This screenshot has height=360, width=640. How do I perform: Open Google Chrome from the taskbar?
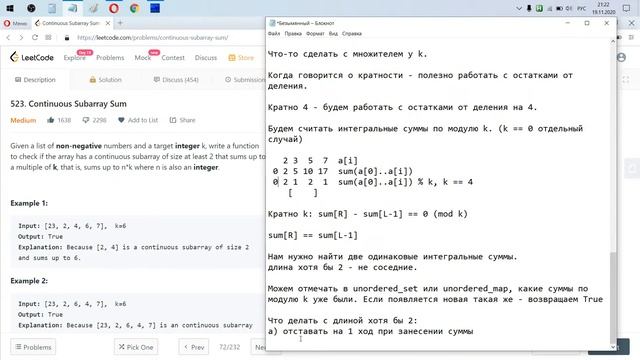click(x=135, y=8)
